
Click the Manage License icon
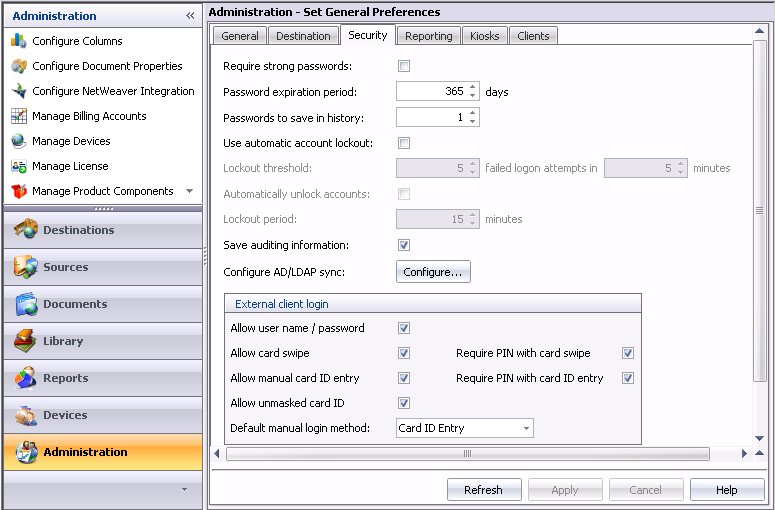[19, 167]
